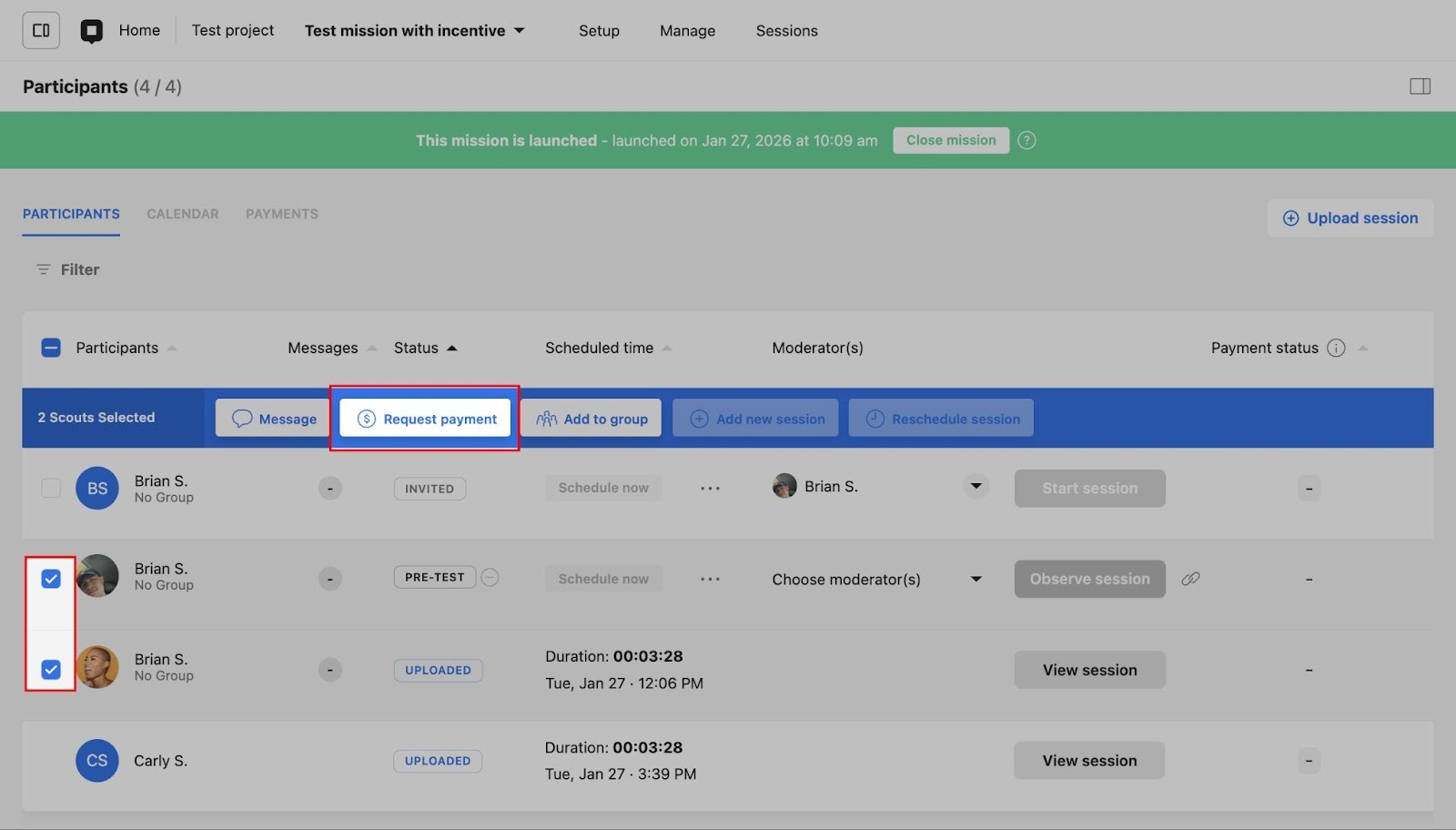Click View session for Carly S.

click(x=1089, y=761)
